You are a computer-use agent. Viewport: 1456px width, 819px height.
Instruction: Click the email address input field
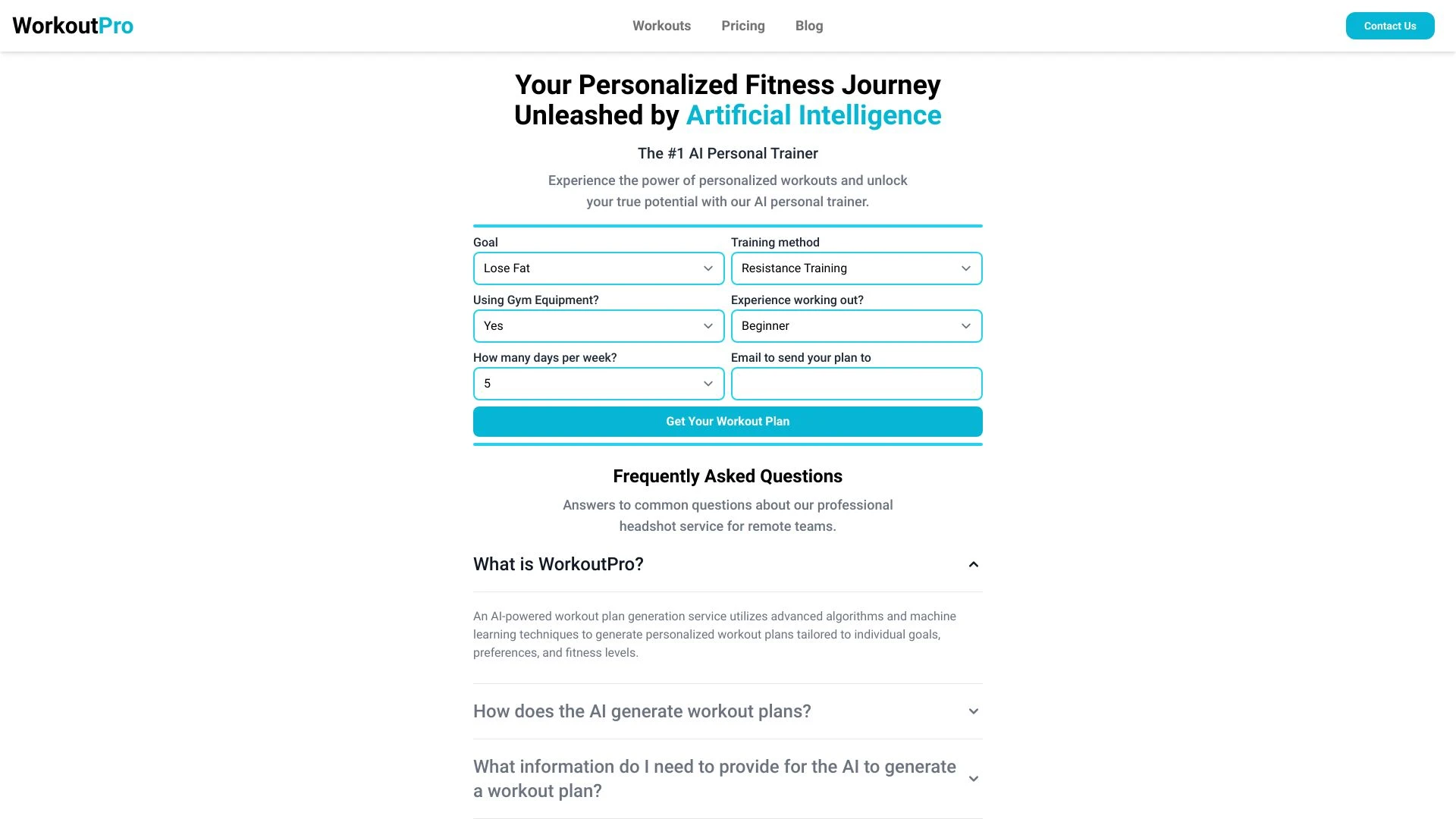856,383
